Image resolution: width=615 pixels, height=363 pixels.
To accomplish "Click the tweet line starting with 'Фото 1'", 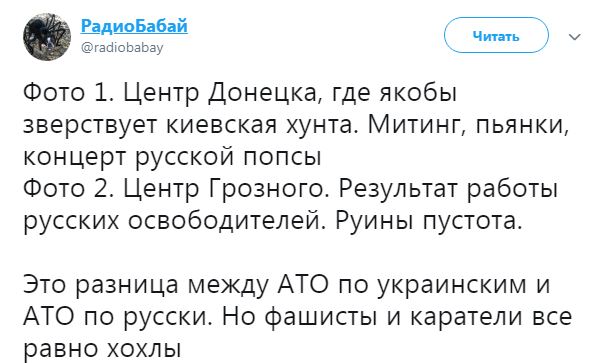I will [x=240, y=93].
